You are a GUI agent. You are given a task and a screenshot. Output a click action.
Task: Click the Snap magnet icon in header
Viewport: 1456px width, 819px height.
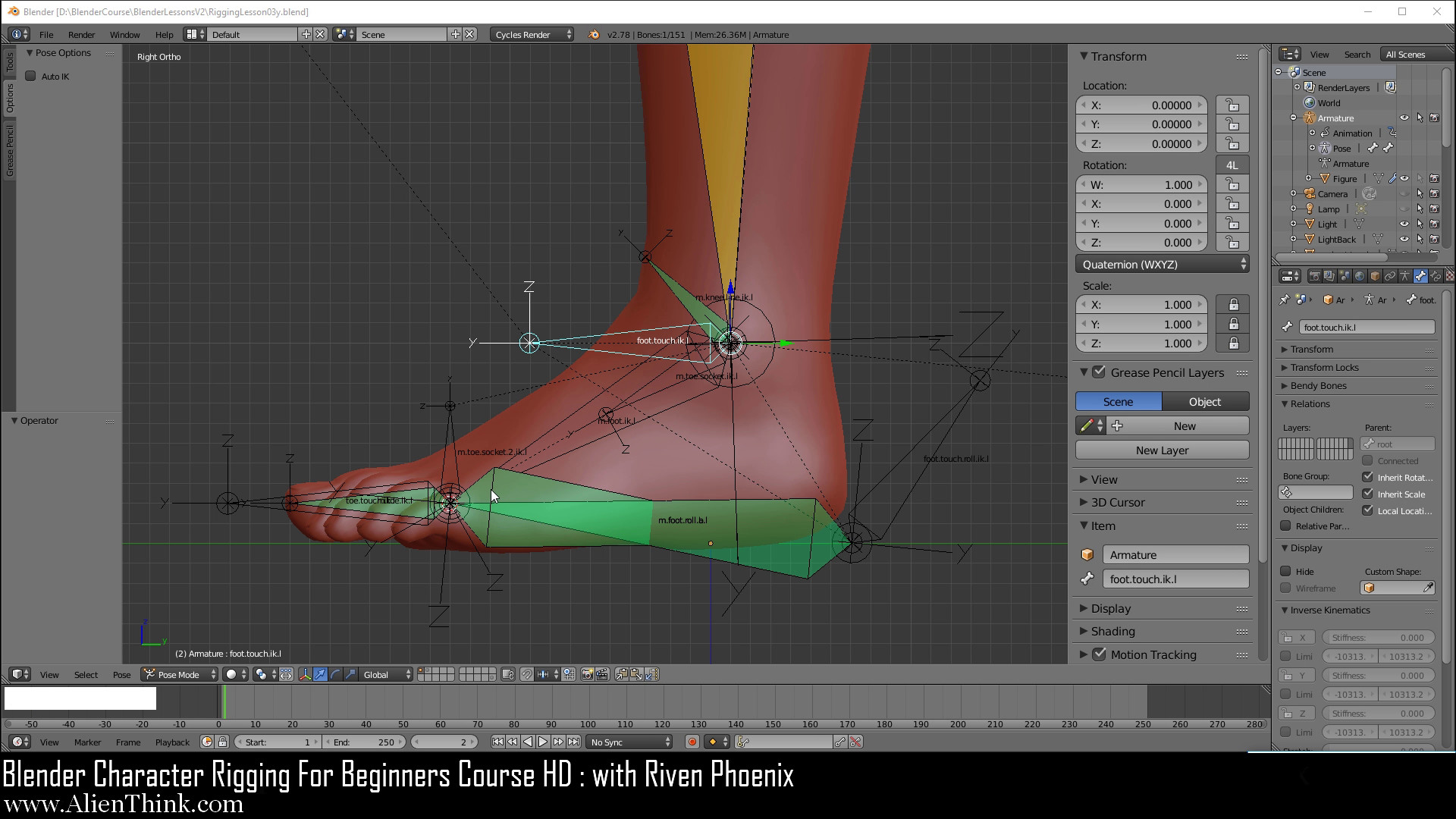(527, 674)
